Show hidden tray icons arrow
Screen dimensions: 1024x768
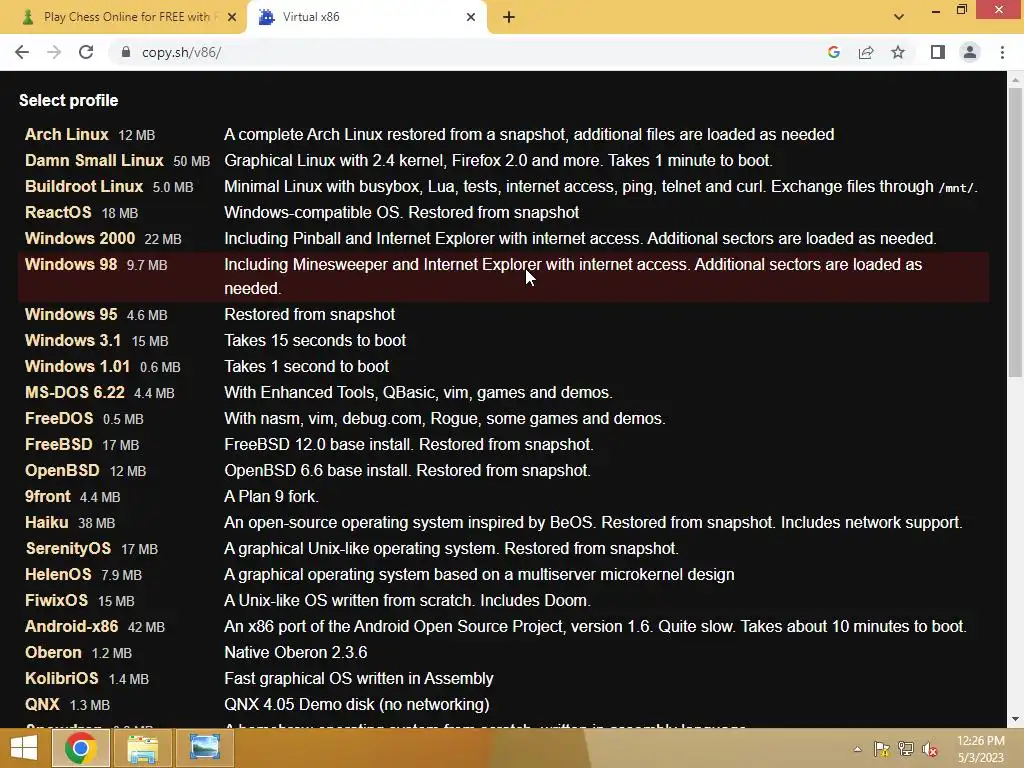click(x=857, y=749)
